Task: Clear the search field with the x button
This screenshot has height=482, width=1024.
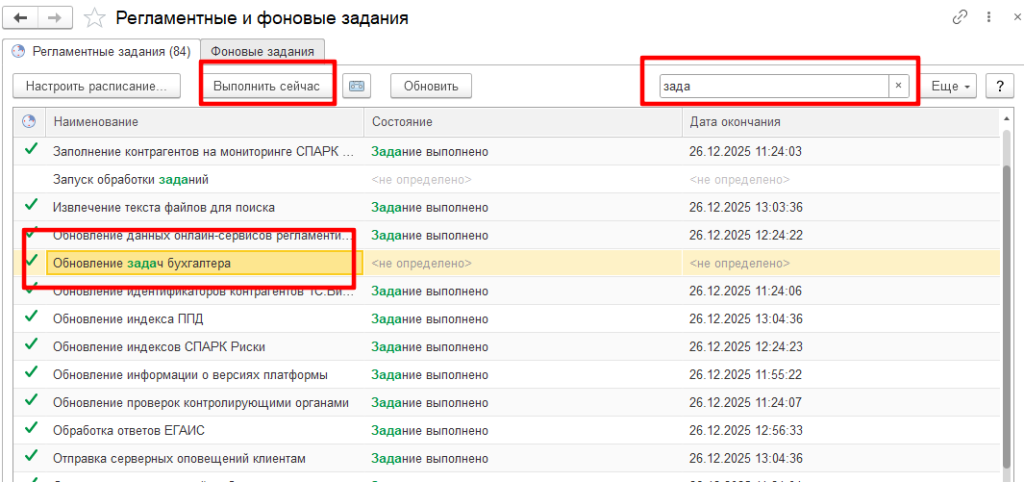Action: pos(898,86)
